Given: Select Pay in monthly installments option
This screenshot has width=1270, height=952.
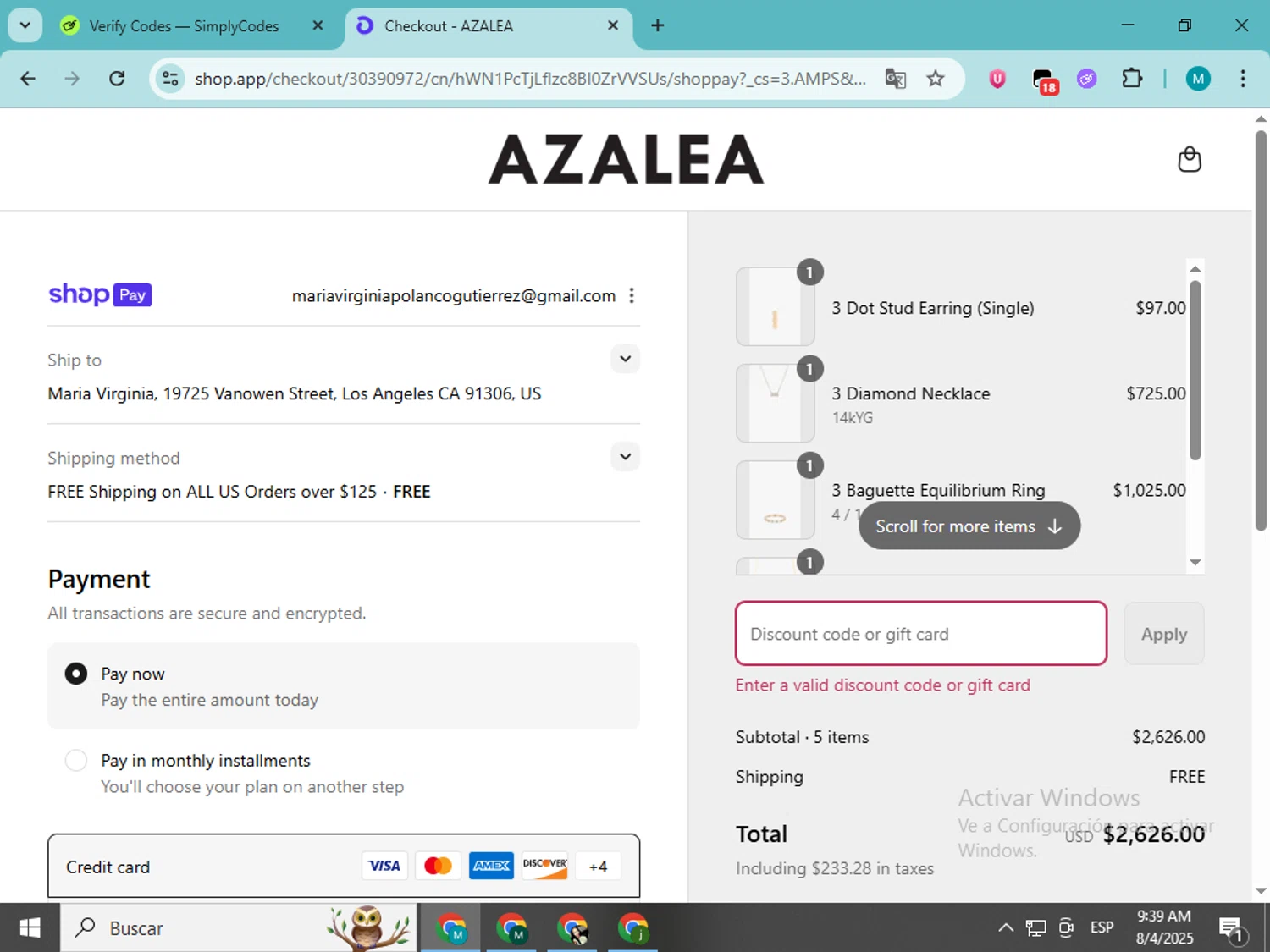Looking at the screenshot, I should 76,760.
